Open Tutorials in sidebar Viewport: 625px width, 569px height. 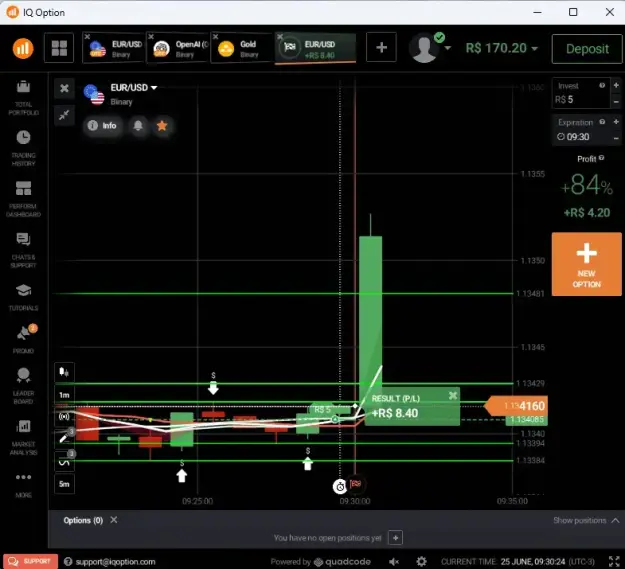pyautogui.click(x=23, y=297)
